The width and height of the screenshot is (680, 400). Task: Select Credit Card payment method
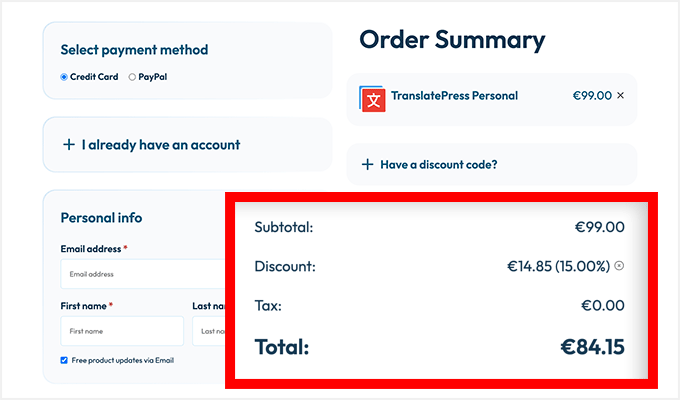pos(64,77)
